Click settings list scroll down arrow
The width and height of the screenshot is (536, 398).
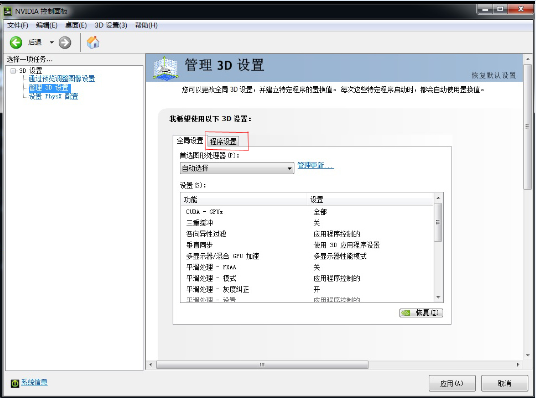tap(438, 297)
